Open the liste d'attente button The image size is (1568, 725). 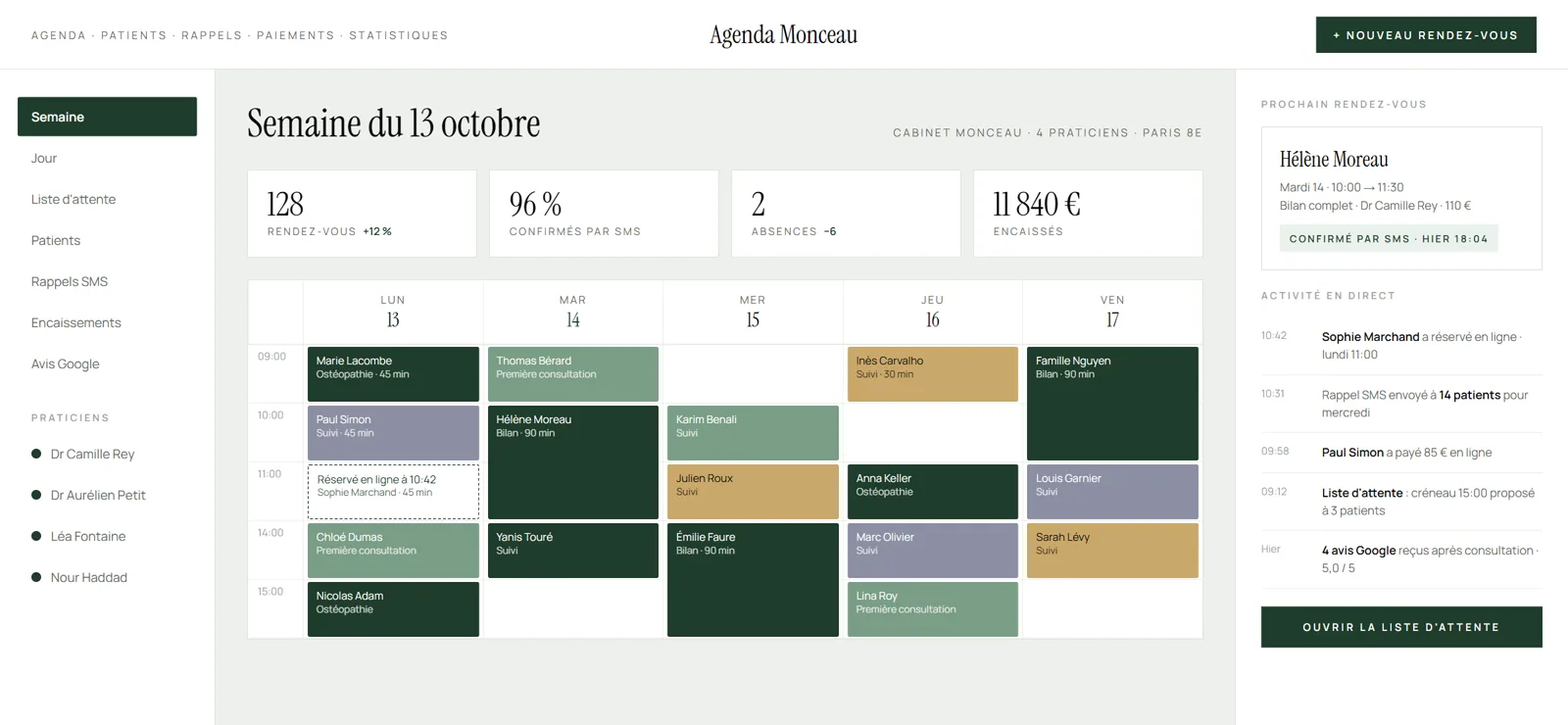[x=1401, y=627]
